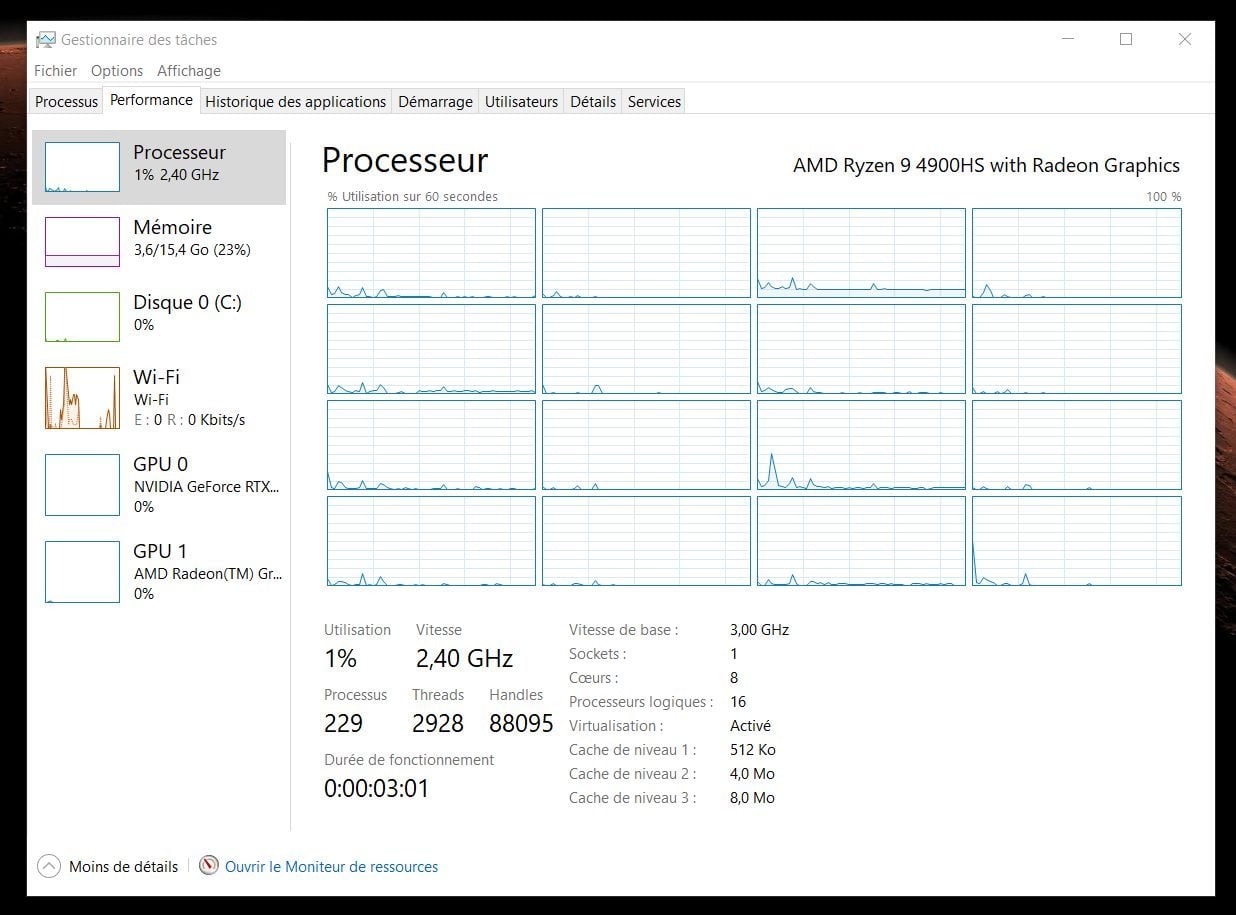Switch to the Détails tab
Screen dimensions: 1236x915
593,102
